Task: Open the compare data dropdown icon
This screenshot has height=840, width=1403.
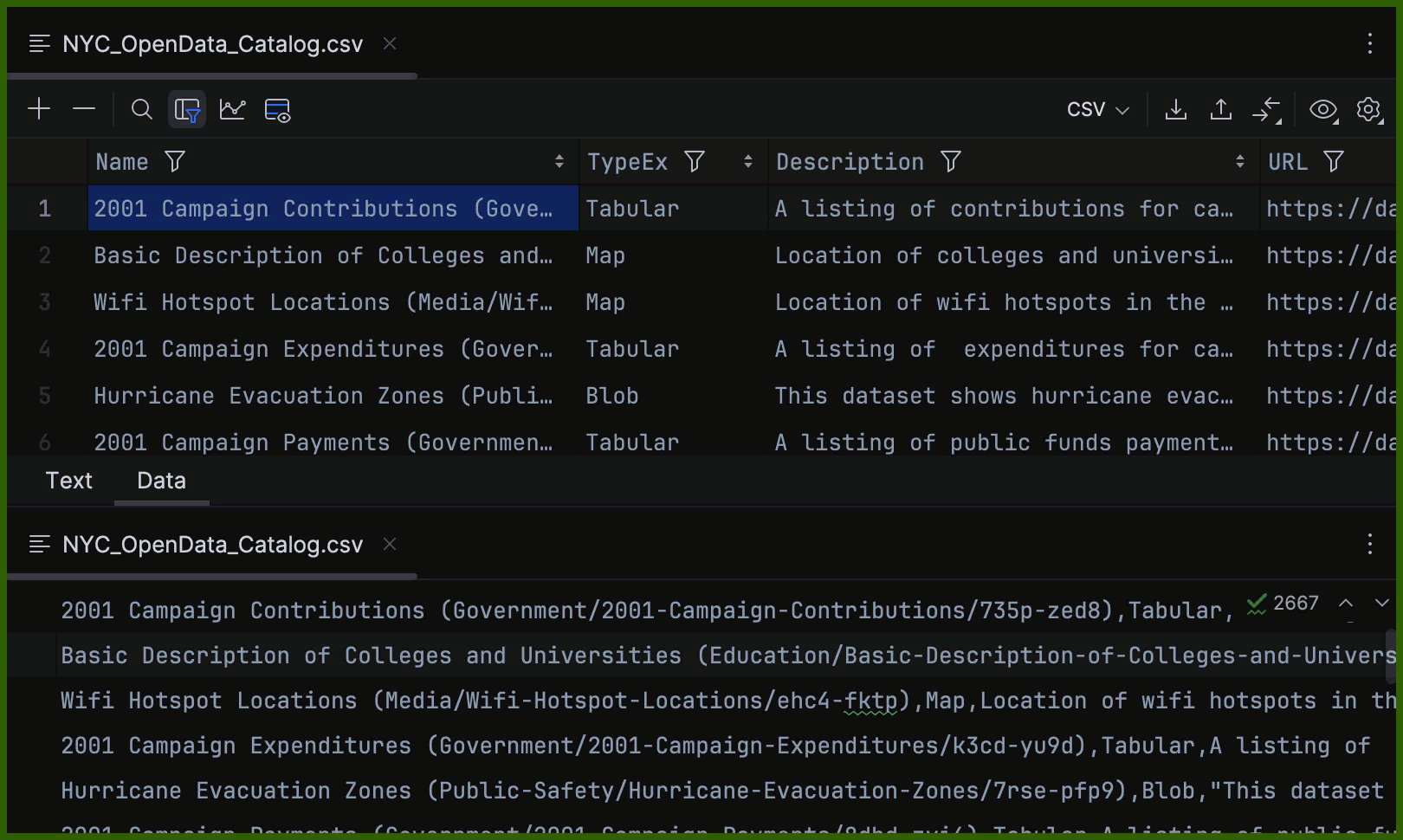Action: [x=1268, y=110]
